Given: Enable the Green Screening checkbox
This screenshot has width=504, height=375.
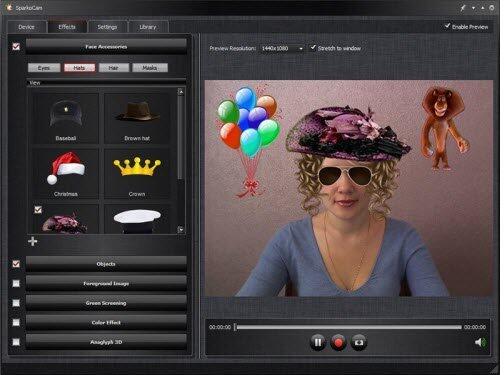Looking at the screenshot, I should [16, 303].
